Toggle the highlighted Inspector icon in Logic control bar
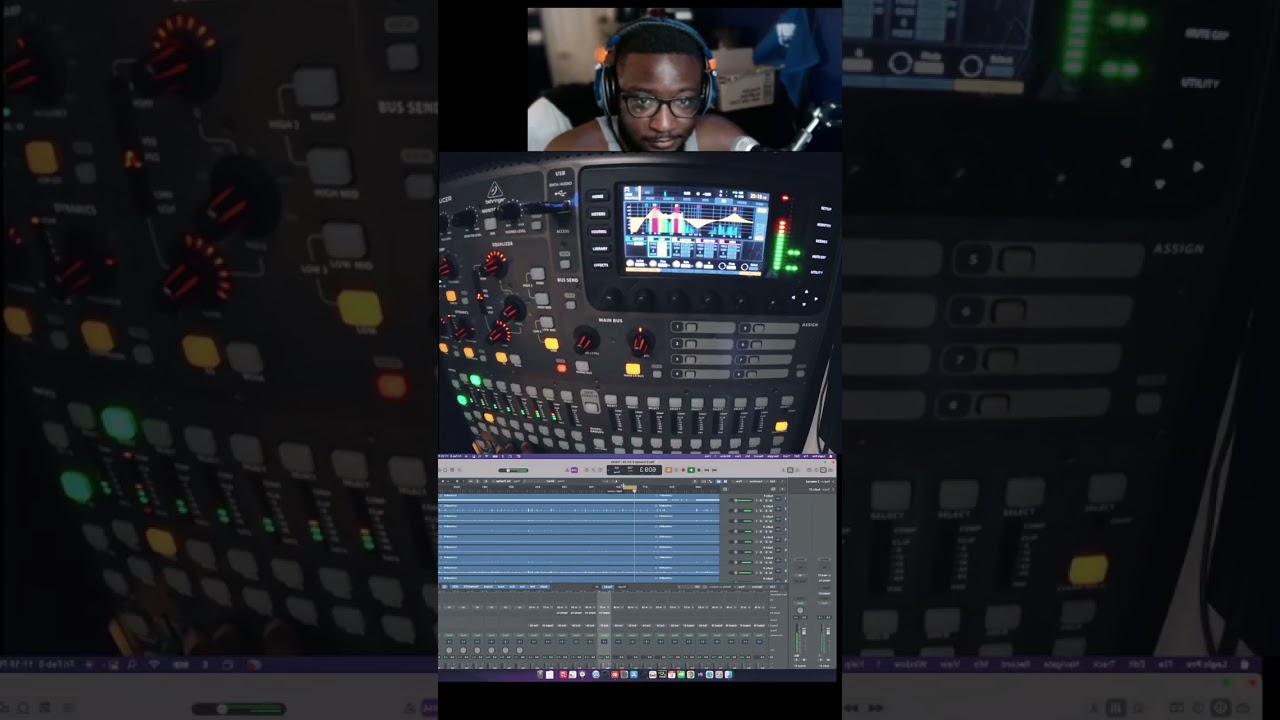The width and height of the screenshot is (1280, 720). (823, 470)
